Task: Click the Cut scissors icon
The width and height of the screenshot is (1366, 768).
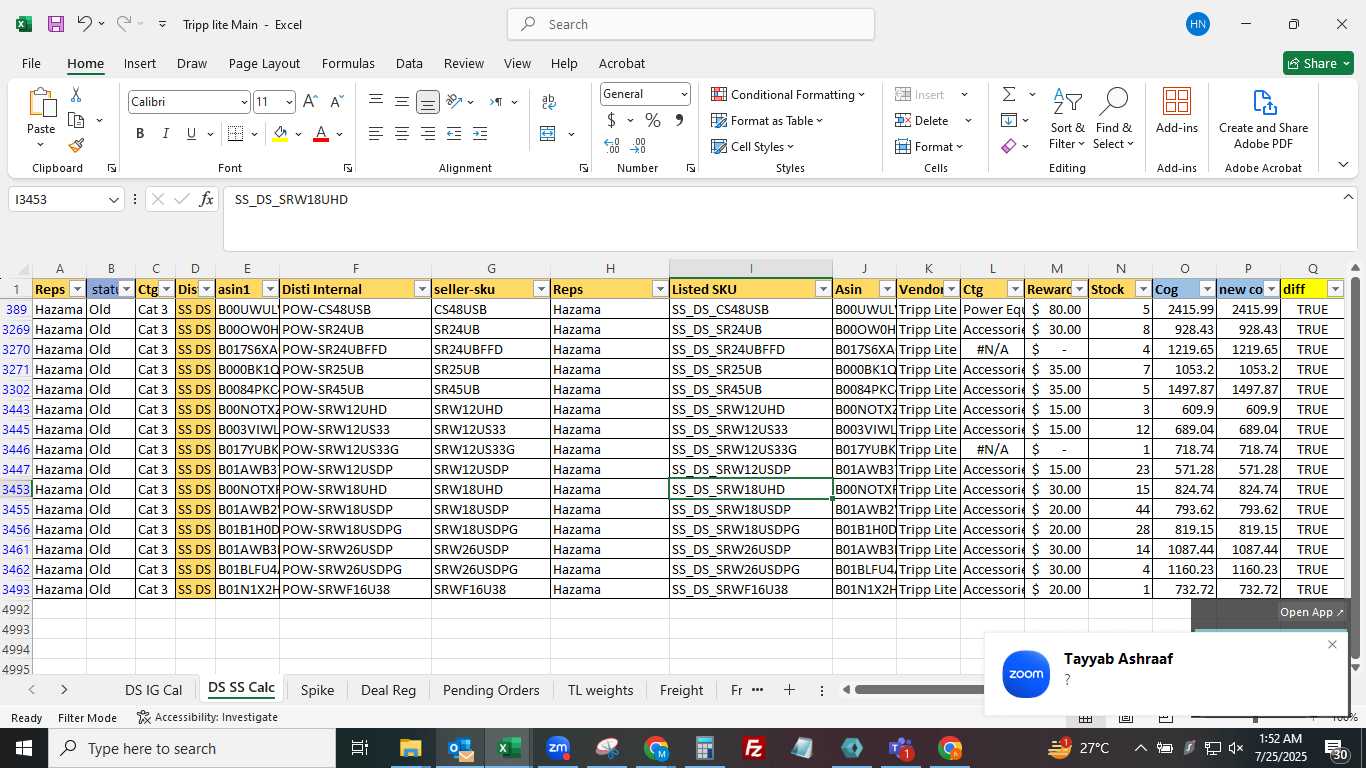Action: (76, 95)
